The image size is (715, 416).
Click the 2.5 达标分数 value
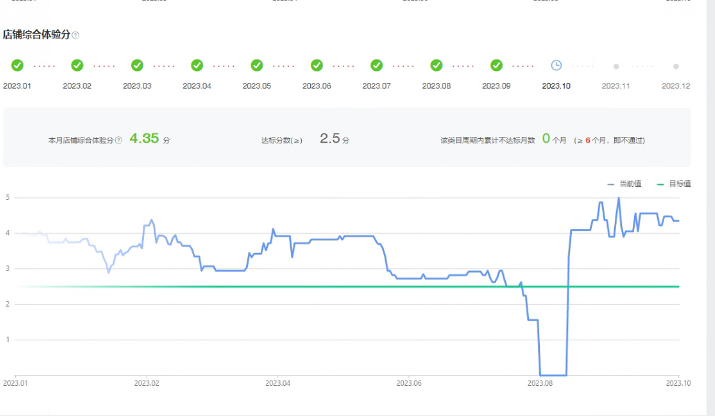(330, 139)
